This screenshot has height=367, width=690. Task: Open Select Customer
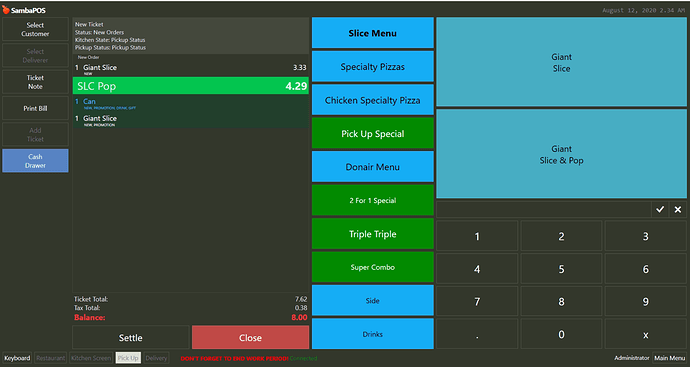click(x=35, y=29)
